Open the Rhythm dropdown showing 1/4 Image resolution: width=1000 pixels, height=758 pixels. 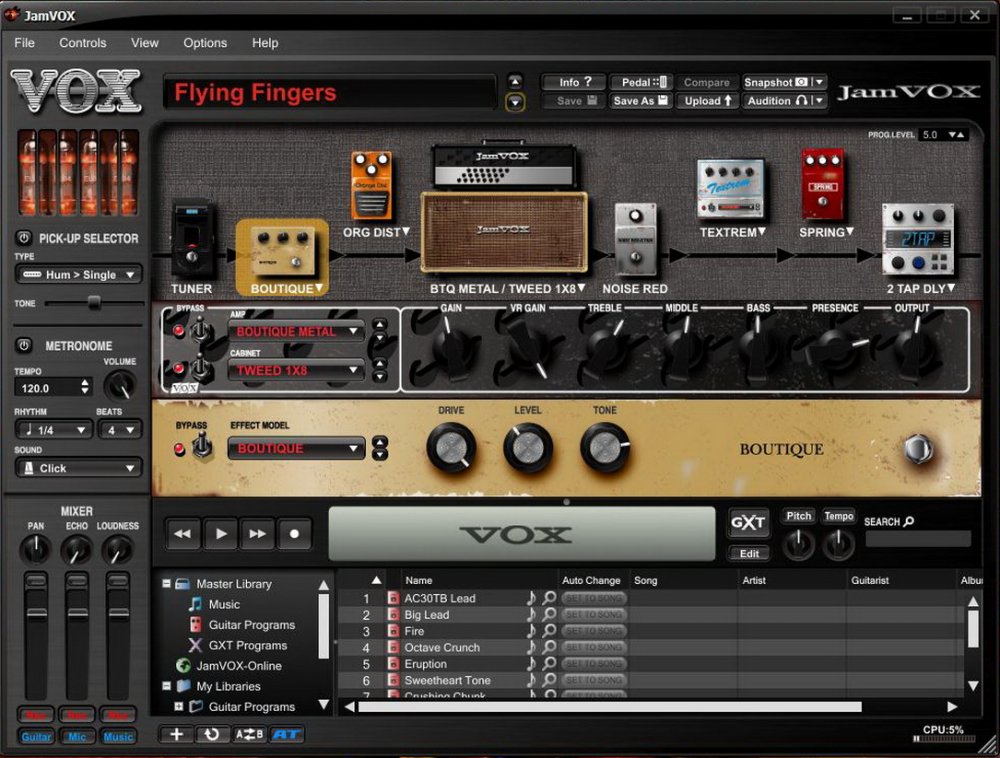coord(53,430)
